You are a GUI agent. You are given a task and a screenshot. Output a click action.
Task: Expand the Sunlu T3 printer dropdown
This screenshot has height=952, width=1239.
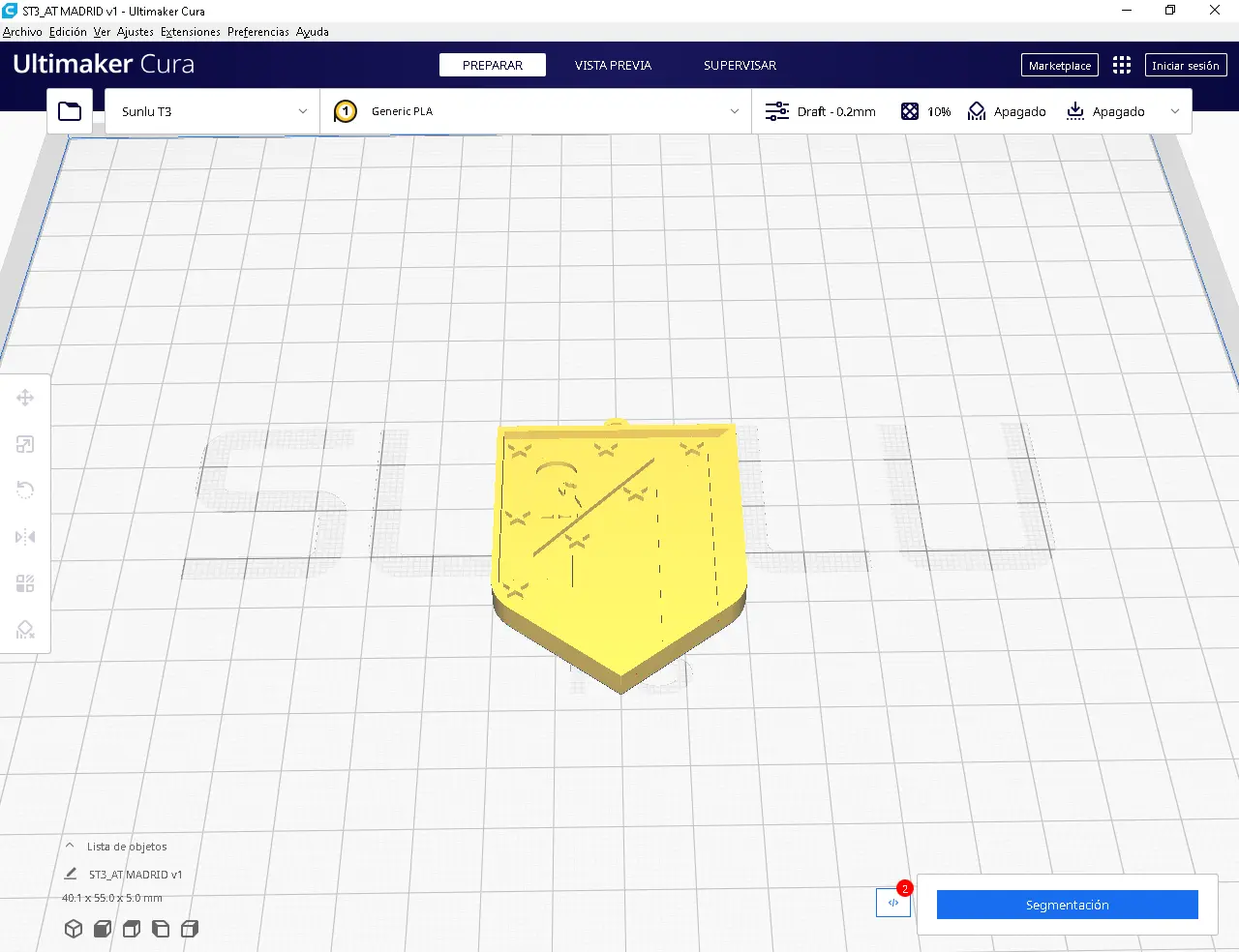tap(212, 111)
